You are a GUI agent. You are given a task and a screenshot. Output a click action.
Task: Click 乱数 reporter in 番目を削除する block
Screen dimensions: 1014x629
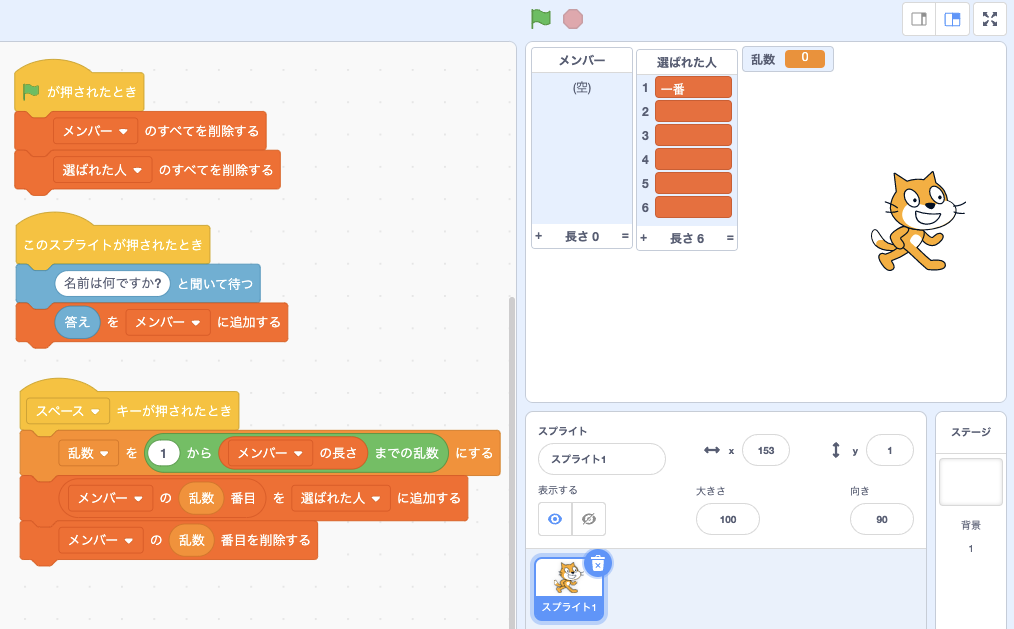pyautogui.click(x=191, y=540)
